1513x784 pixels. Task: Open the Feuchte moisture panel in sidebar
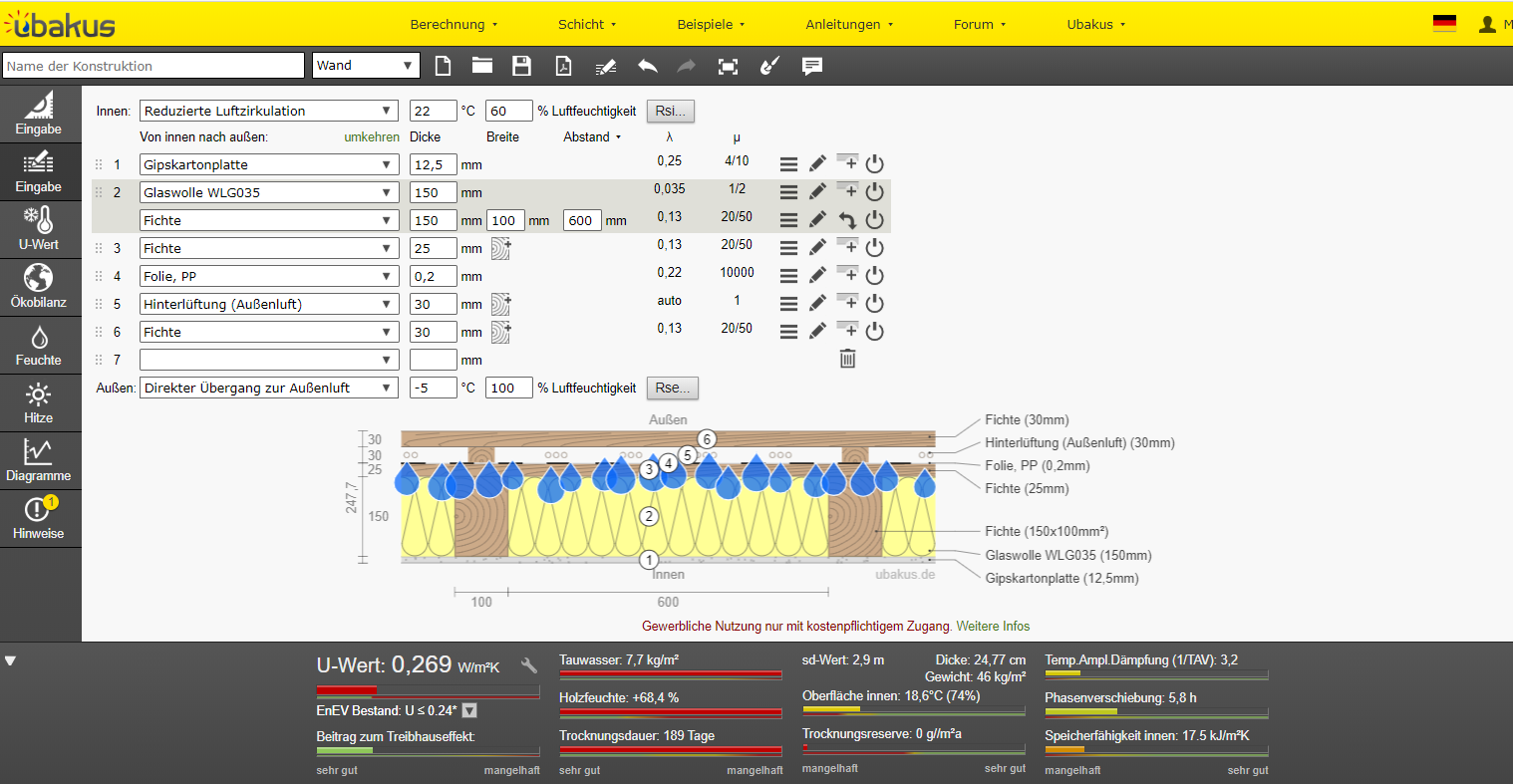pos(39,346)
